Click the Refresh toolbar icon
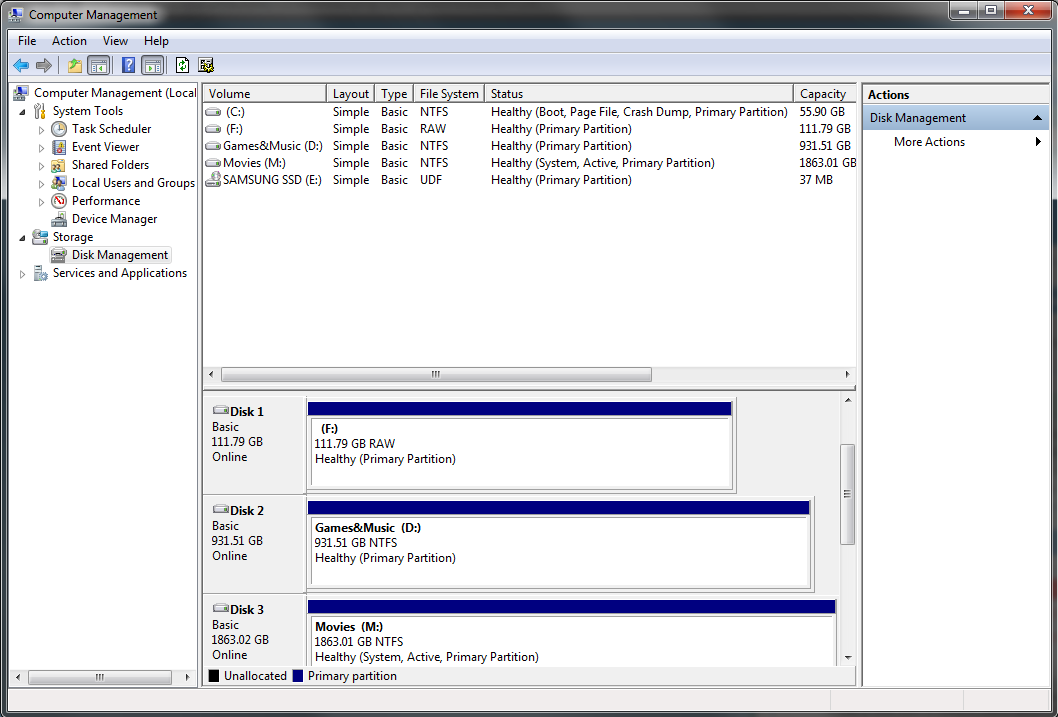 [182, 65]
